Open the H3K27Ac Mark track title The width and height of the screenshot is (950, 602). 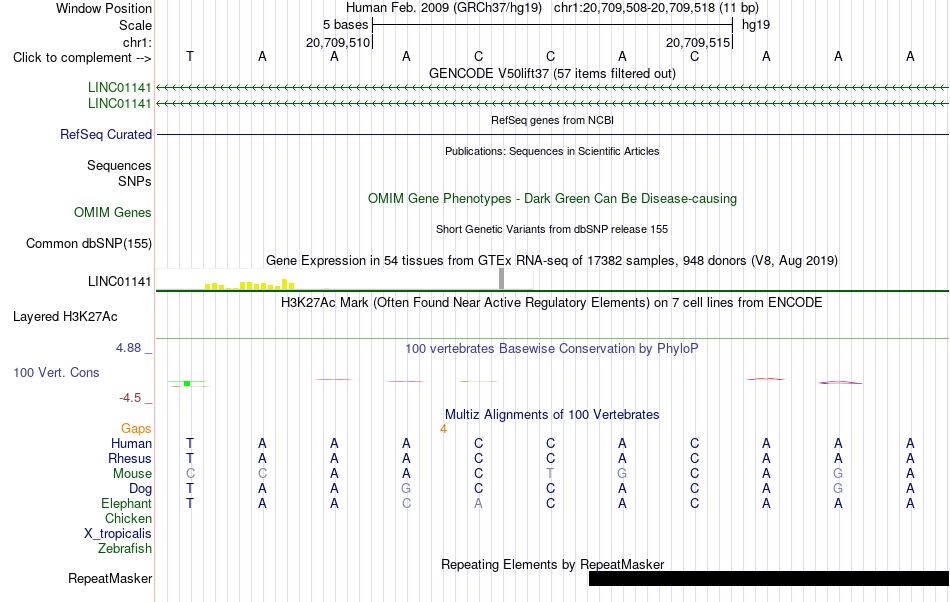click(x=552, y=302)
